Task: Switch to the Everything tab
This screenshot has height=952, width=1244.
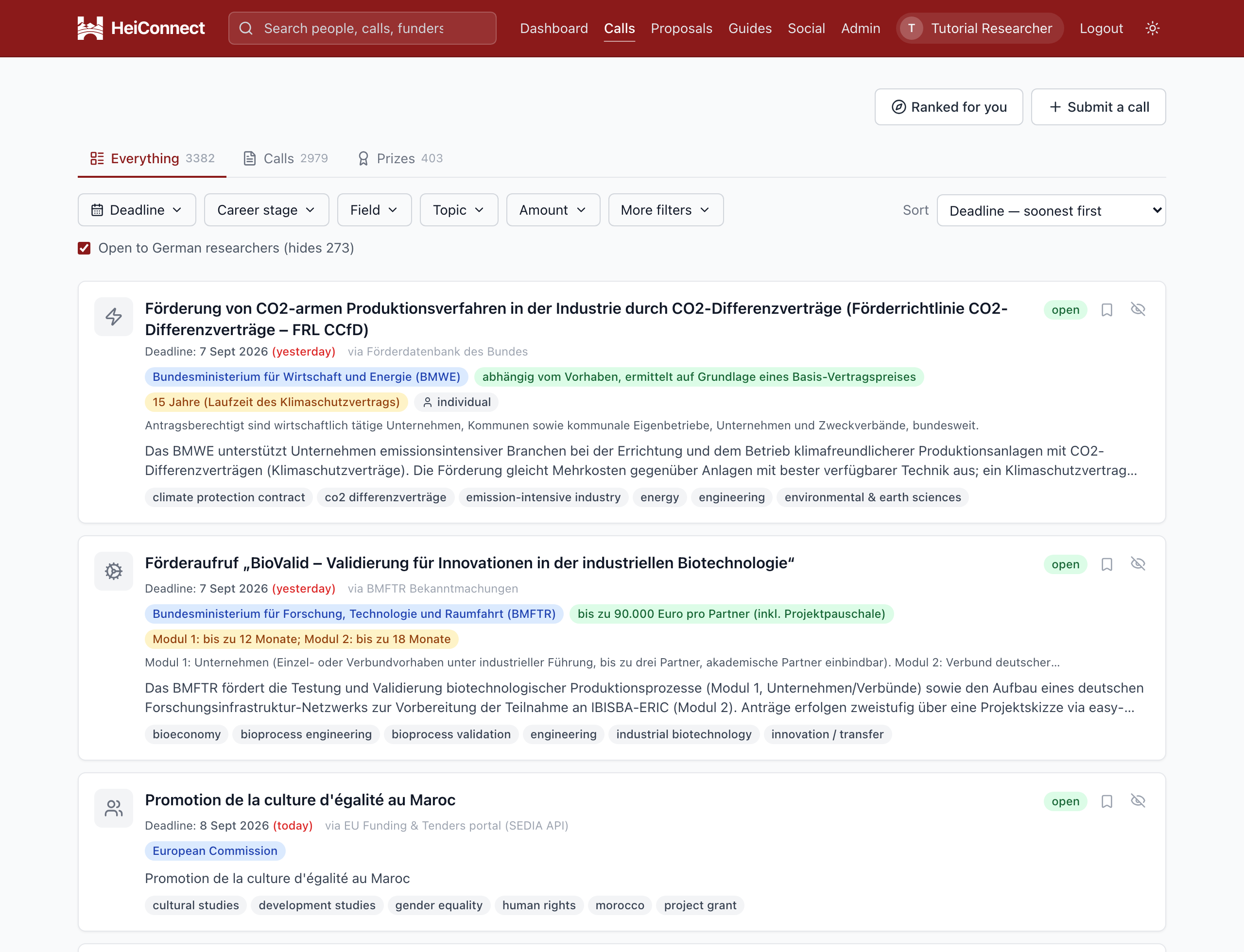Action: pos(152,159)
